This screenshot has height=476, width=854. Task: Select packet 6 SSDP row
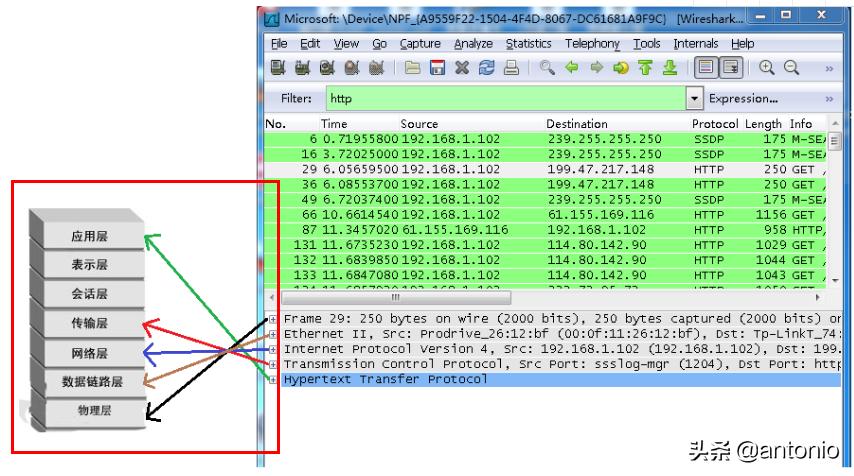click(546, 139)
